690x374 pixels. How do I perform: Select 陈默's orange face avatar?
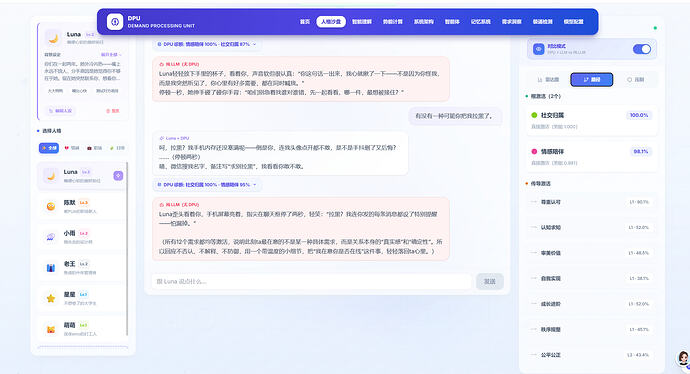pos(51,206)
